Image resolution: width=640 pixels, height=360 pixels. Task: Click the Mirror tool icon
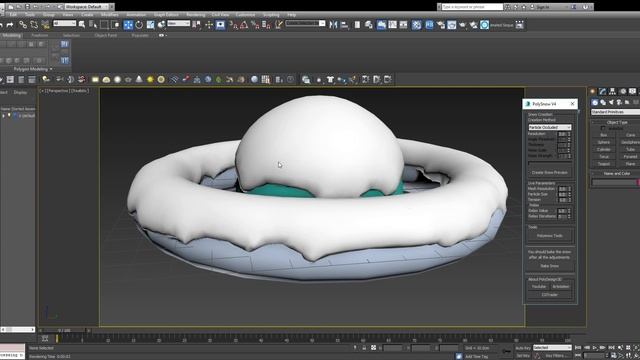333,25
